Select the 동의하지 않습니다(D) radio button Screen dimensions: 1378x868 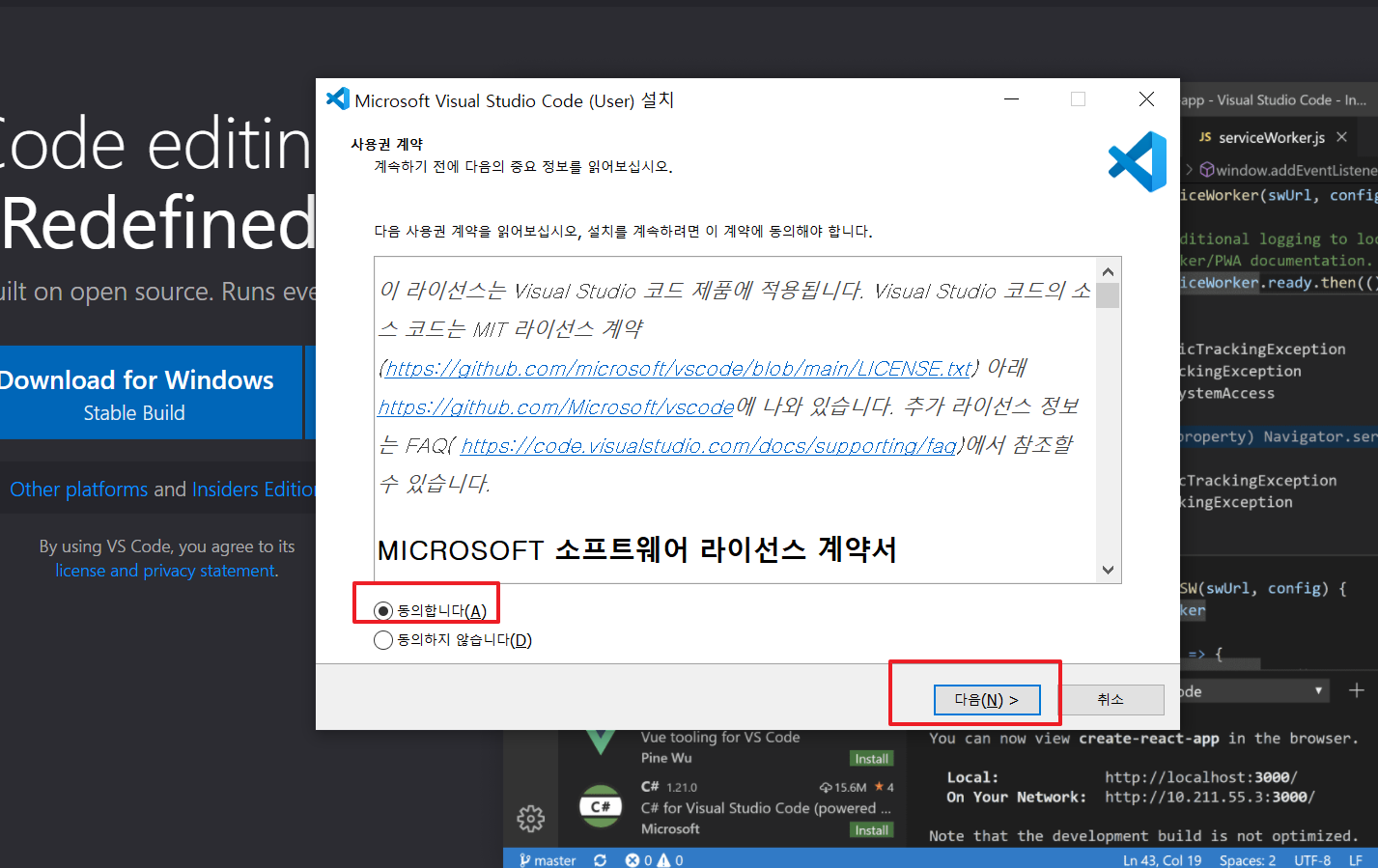(383, 640)
